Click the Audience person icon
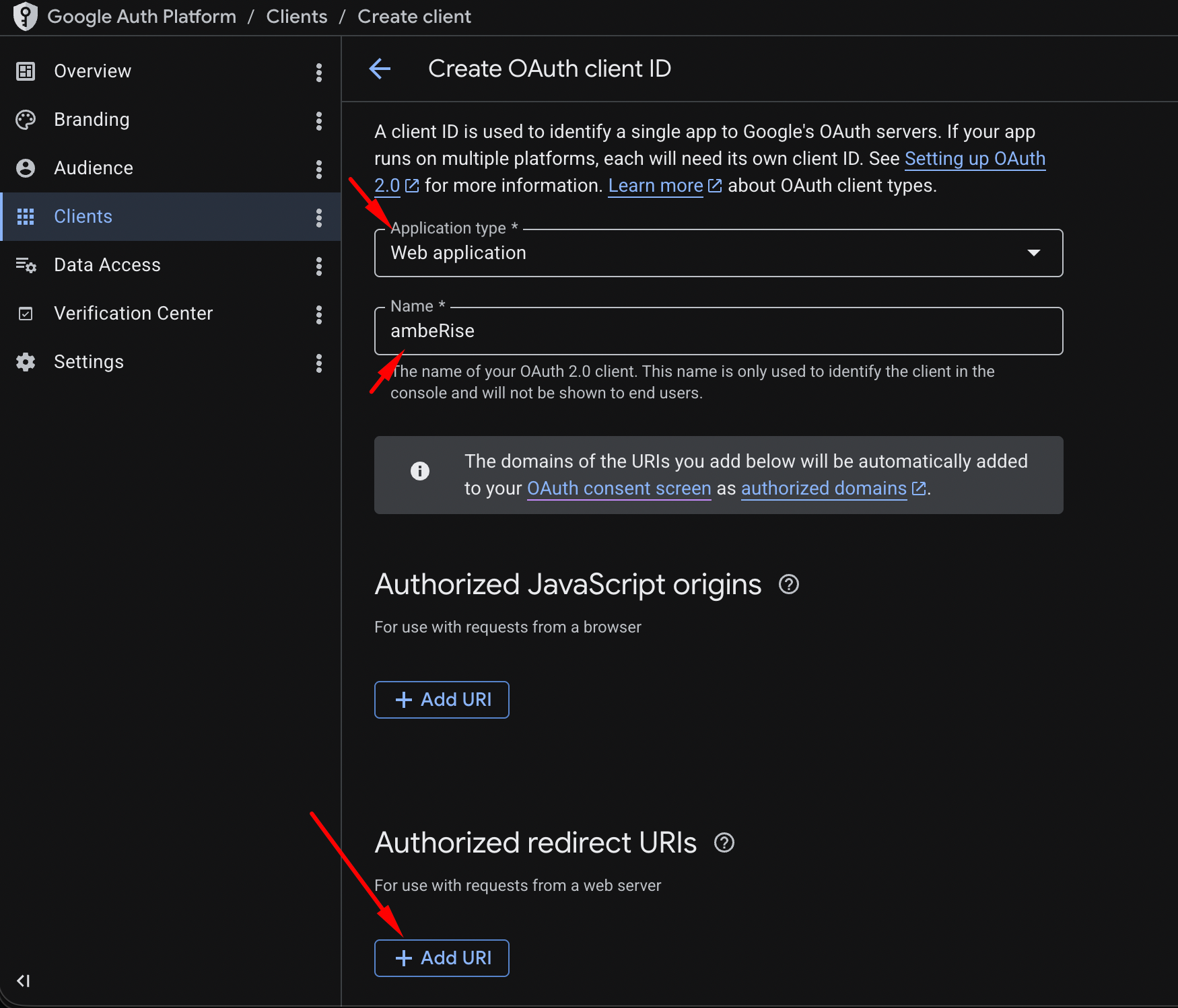The width and height of the screenshot is (1178, 1008). click(26, 168)
